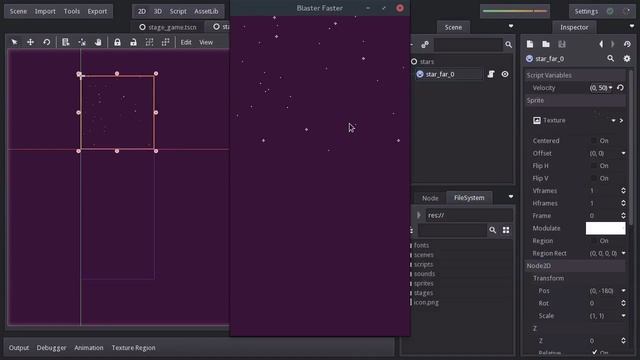This screenshot has height=360, width=640.
Task: Click the scene tree search magnifier
Action: tap(508, 44)
